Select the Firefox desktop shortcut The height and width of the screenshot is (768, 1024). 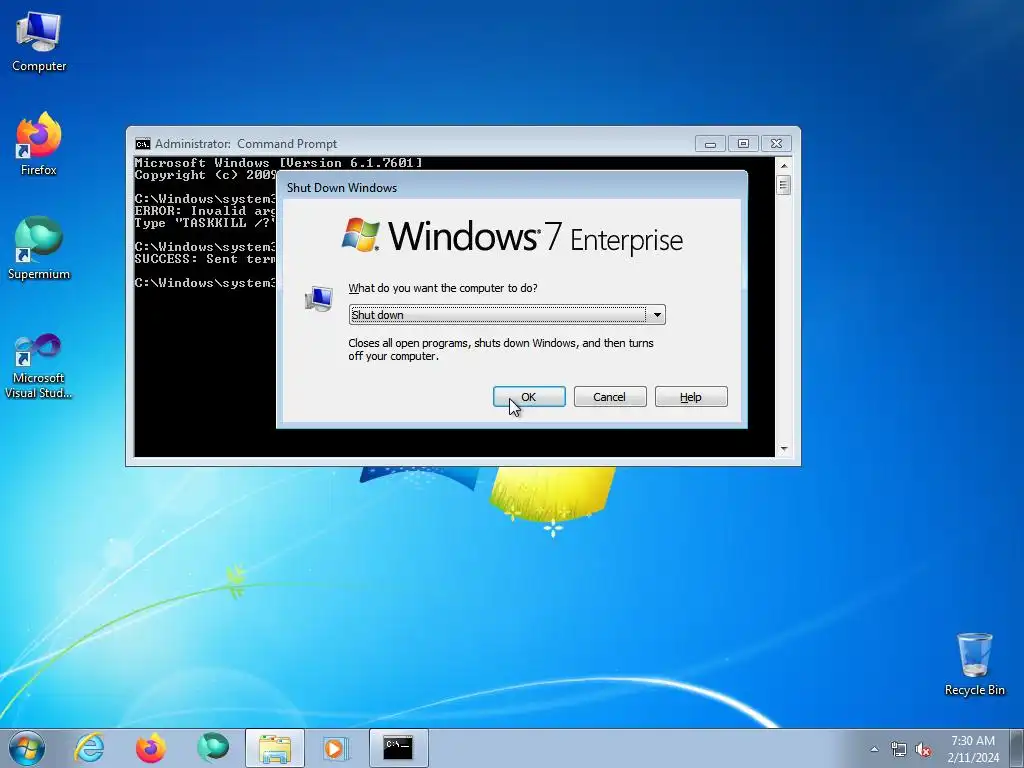tap(39, 144)
